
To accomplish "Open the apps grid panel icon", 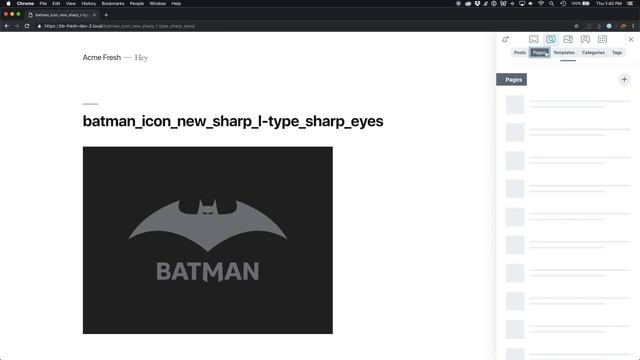I will click(x=602, y=39).
